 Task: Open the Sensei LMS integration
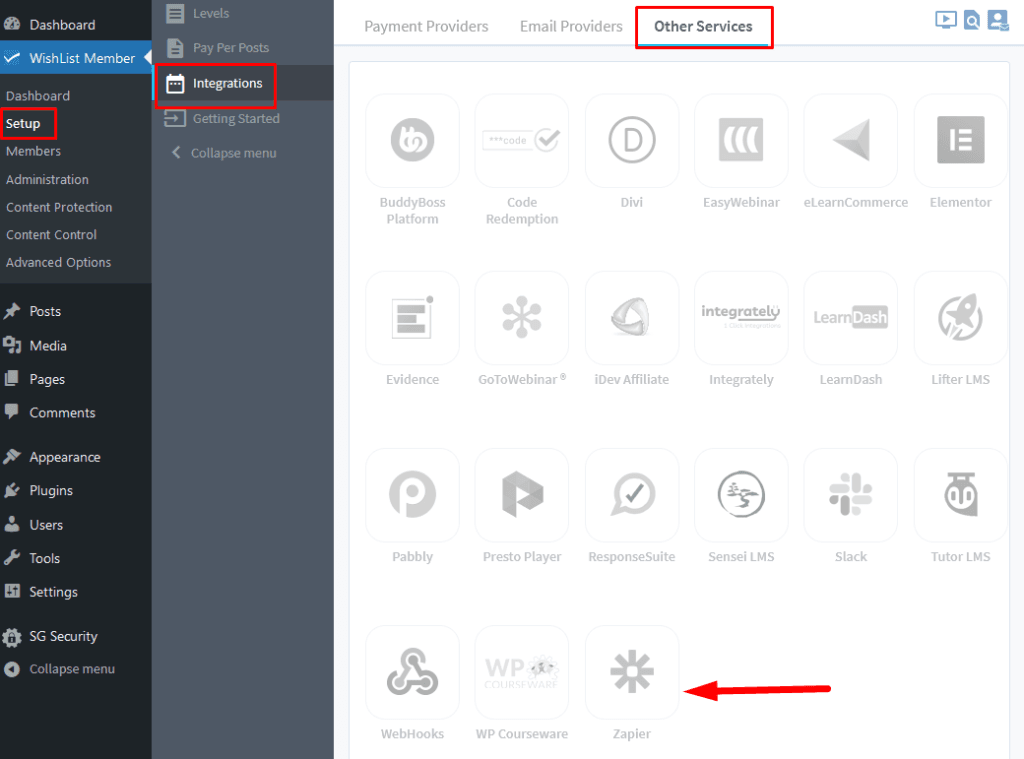[x=741, y=494]
